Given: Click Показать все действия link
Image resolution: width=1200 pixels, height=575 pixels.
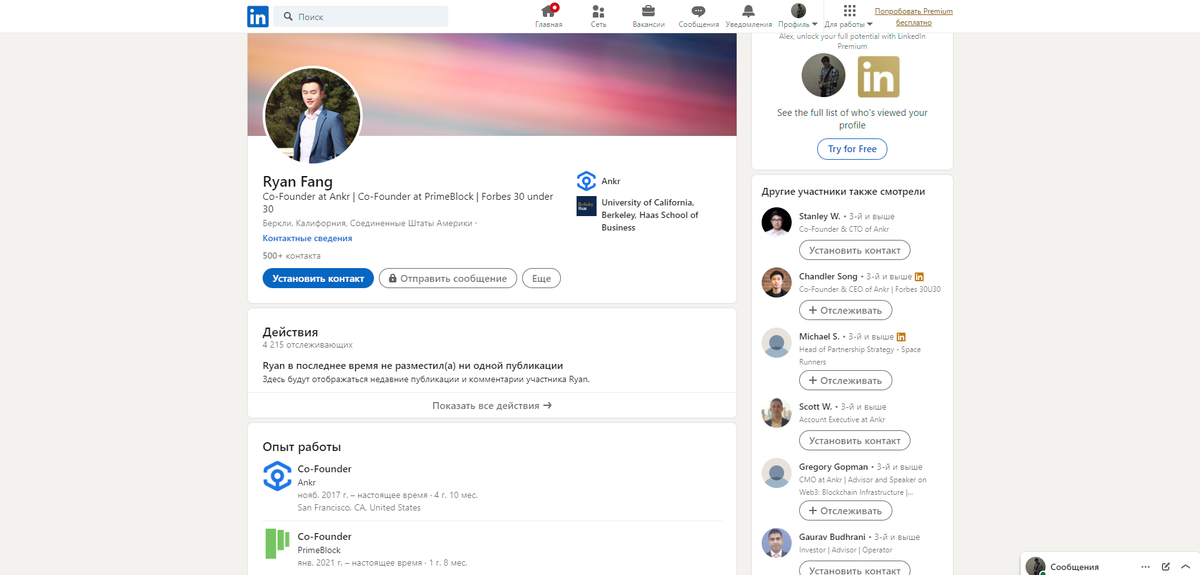Looking at the screenshot, I should pos(492,405).
